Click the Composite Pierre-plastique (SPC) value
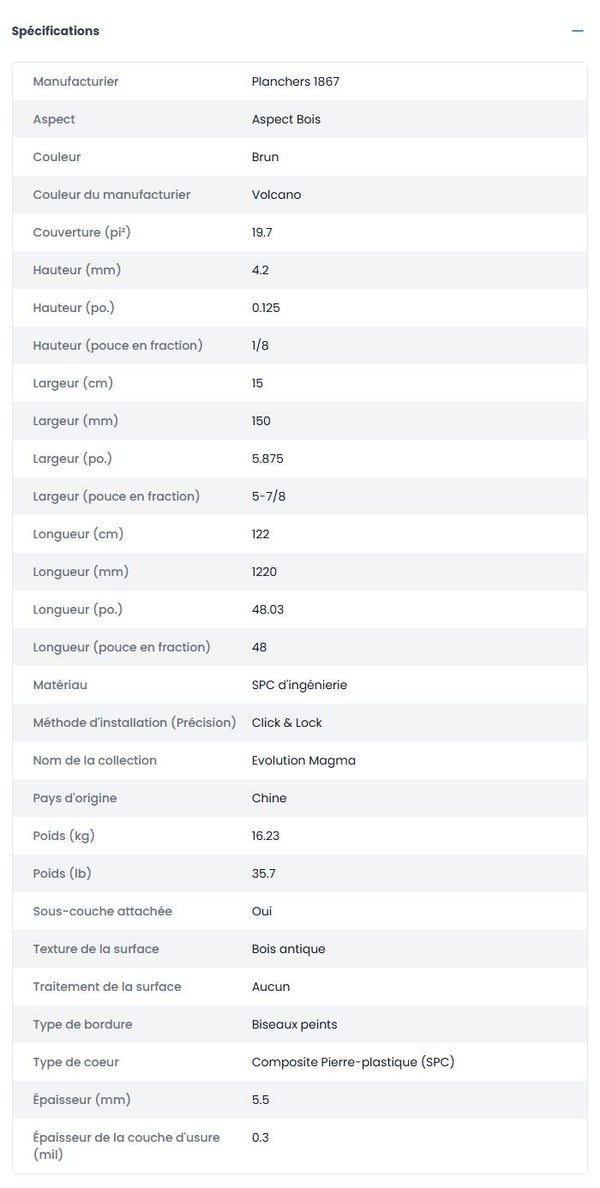The image size is (600, 1188). 353,1062
